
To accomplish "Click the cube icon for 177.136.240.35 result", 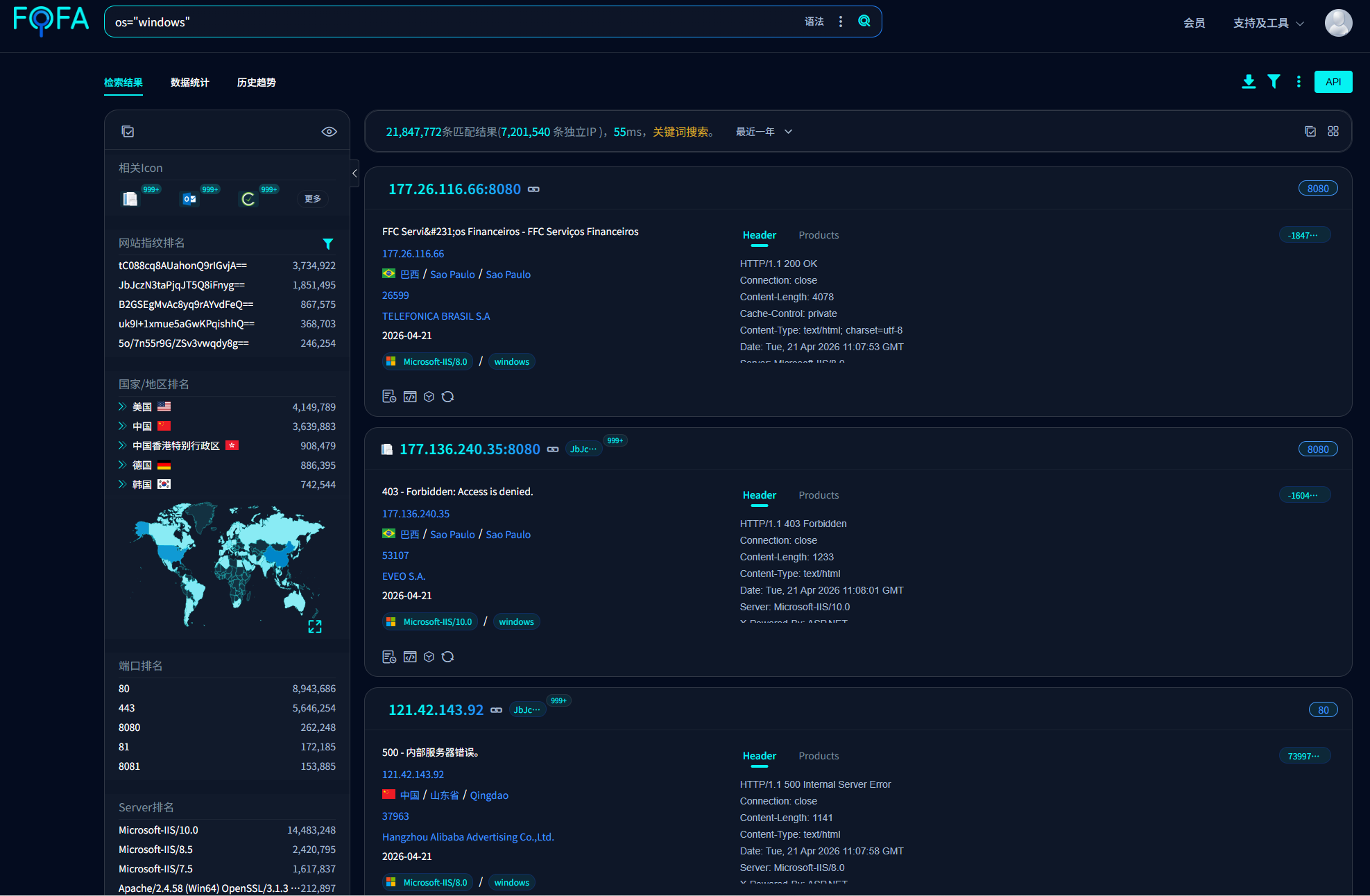I will tap(429, 657).
